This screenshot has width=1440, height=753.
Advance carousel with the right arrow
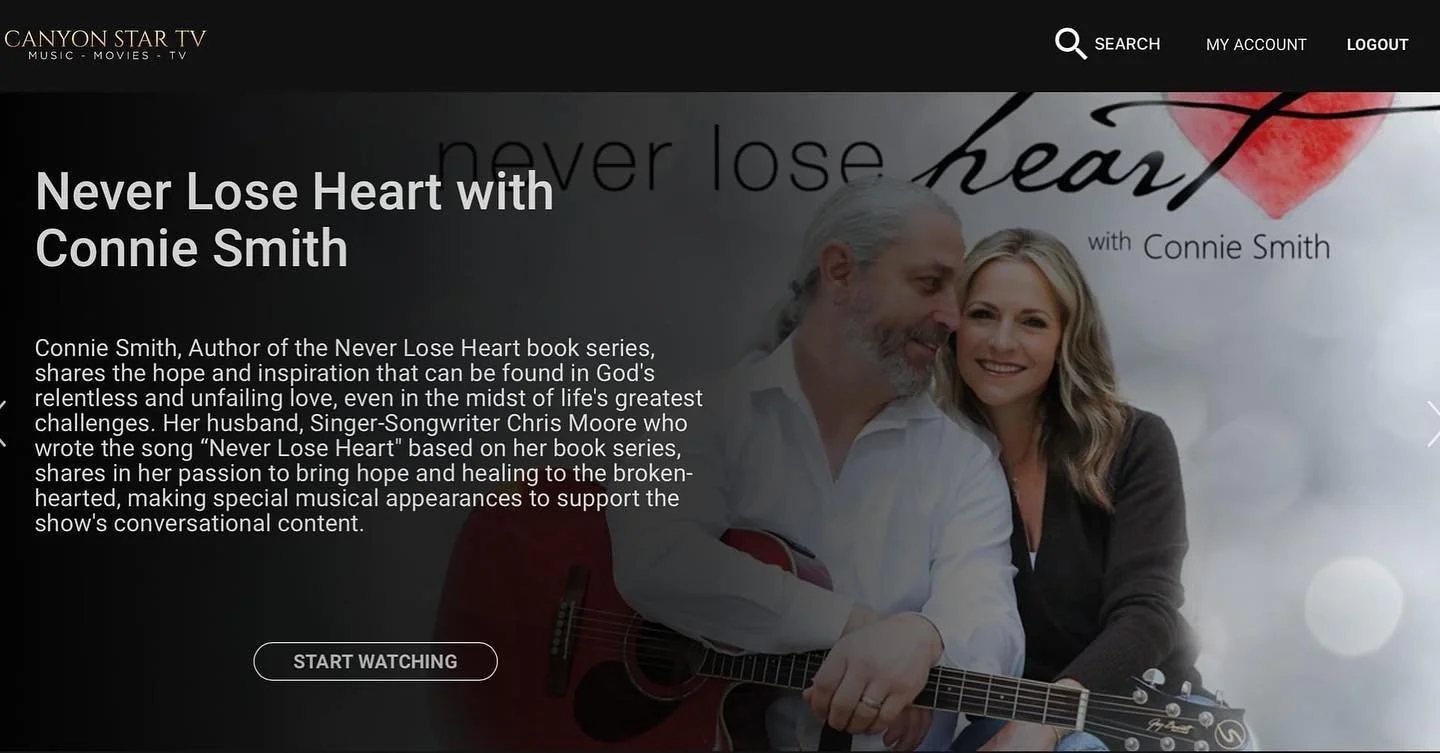pyautogui.click(x=1433, y=423)
